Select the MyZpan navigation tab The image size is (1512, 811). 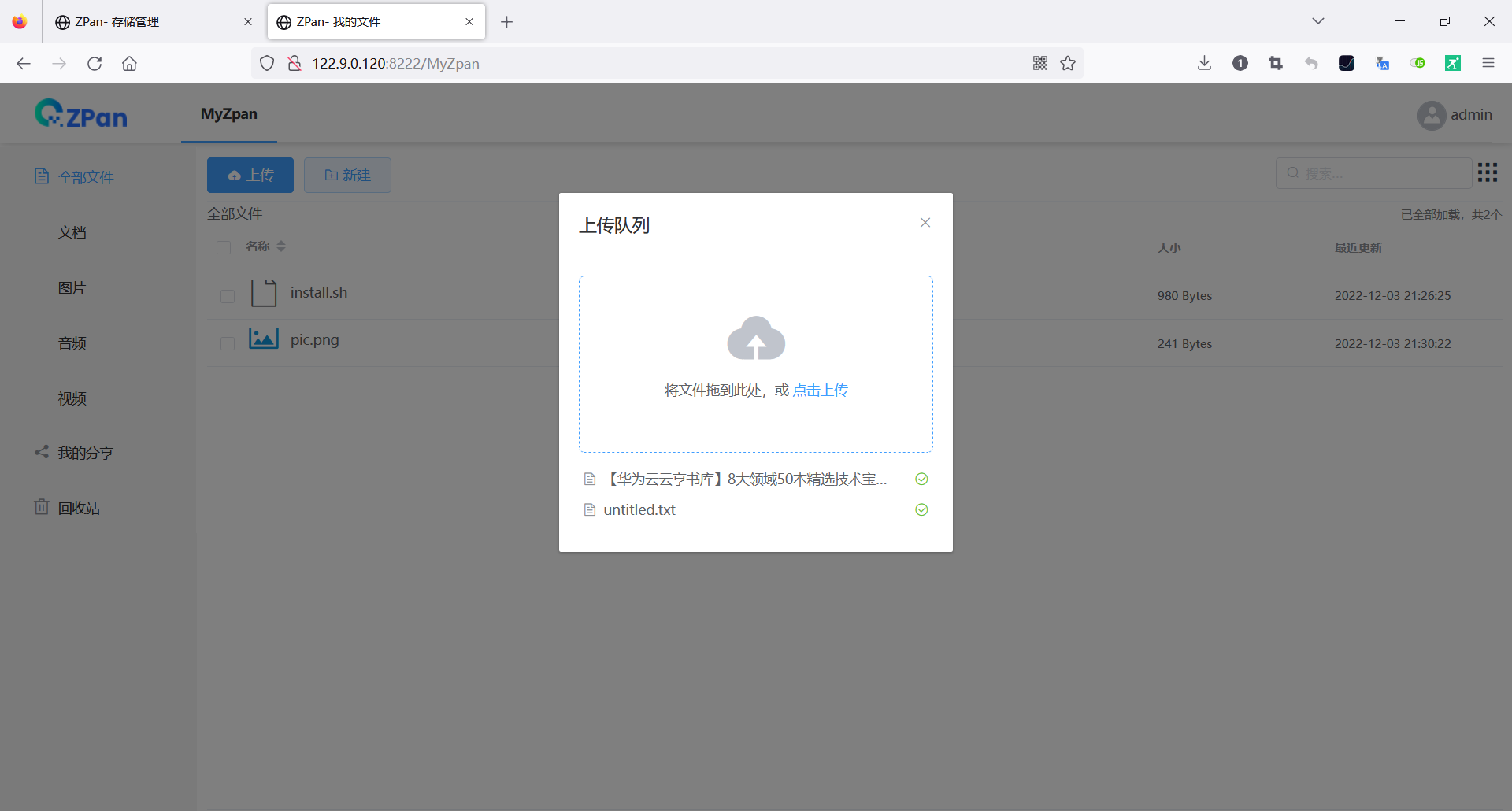pos(228,113)
